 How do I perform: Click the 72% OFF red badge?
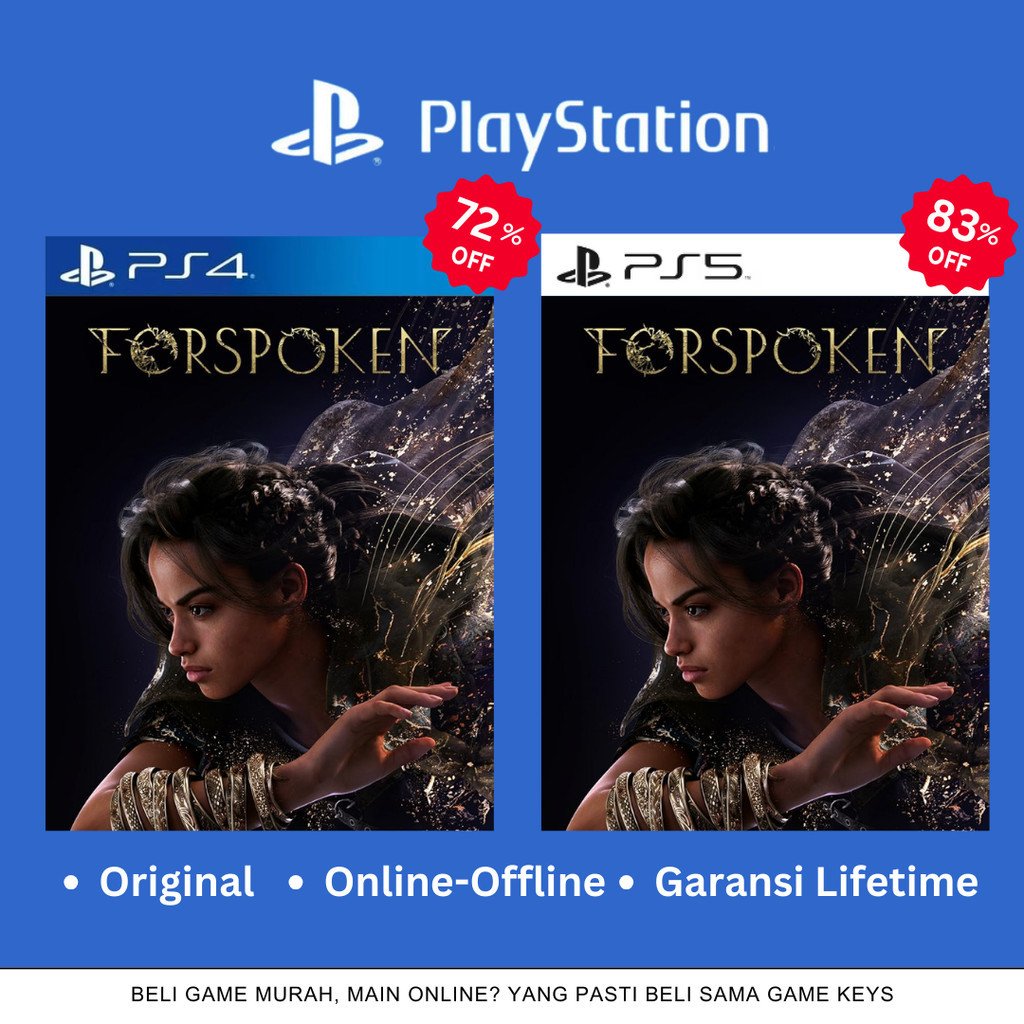click(x=483, y=233)
